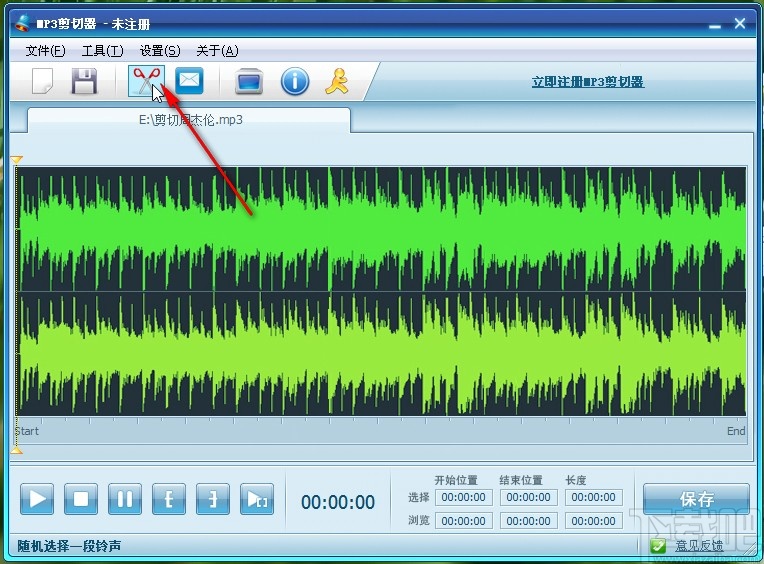This screenshot has width=764, height=564.
Task: Click the 浏览 开始位置 time field
Action: tap(463, 521)
